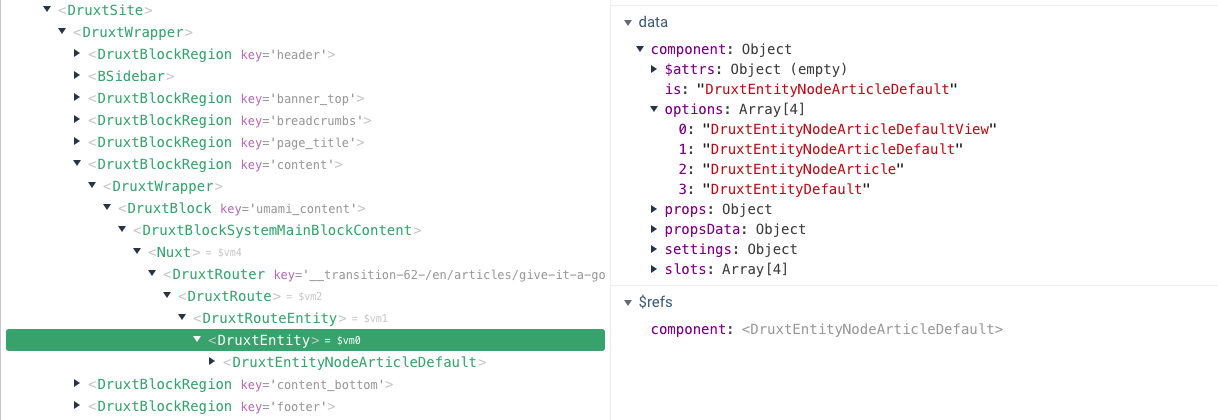Screen dimensions: 1218x420
Task: Collapse the Nuxt component arrow
Action: point(137,252)
